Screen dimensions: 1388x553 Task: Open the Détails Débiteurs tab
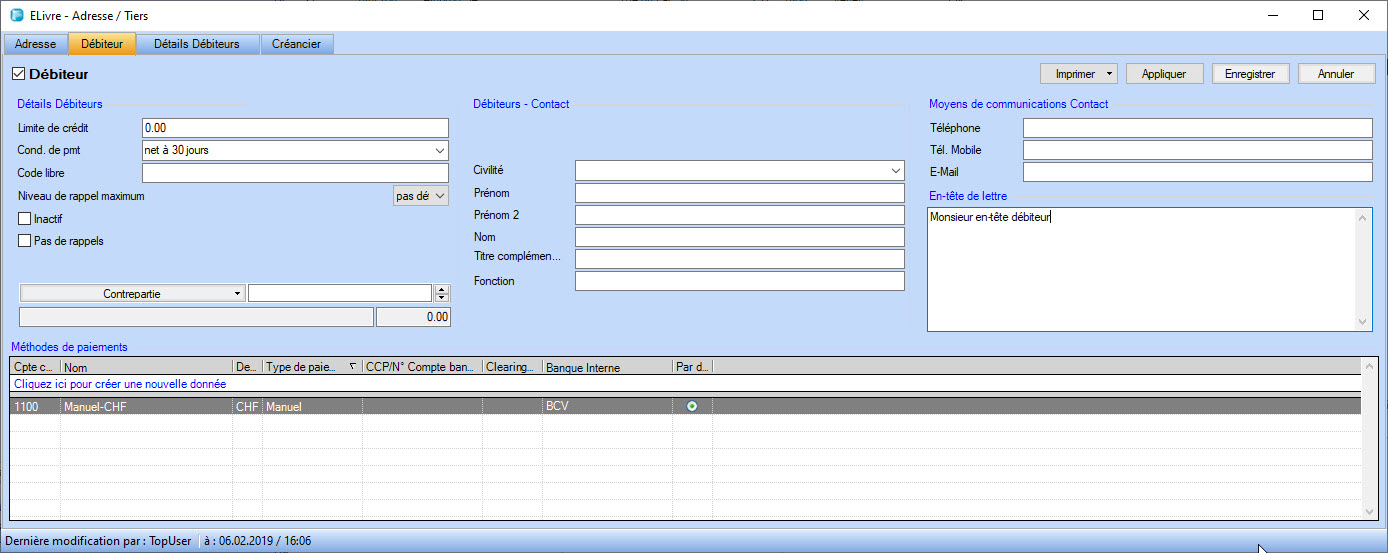click(x=196, y=44)
